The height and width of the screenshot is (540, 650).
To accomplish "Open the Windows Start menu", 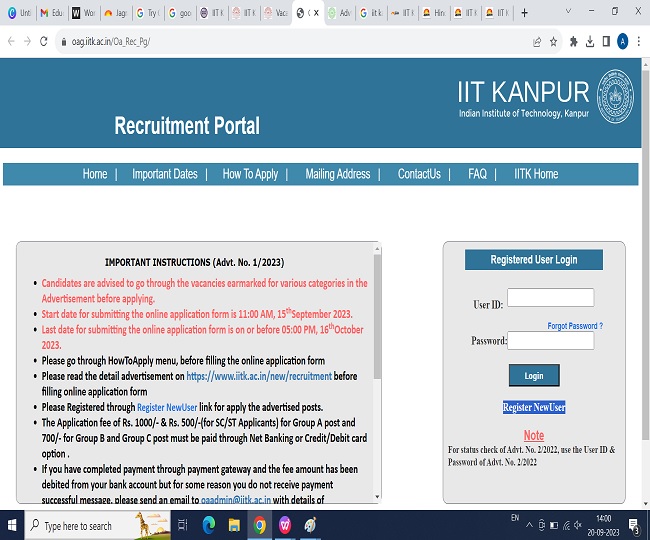I will [x=12, y=525].
